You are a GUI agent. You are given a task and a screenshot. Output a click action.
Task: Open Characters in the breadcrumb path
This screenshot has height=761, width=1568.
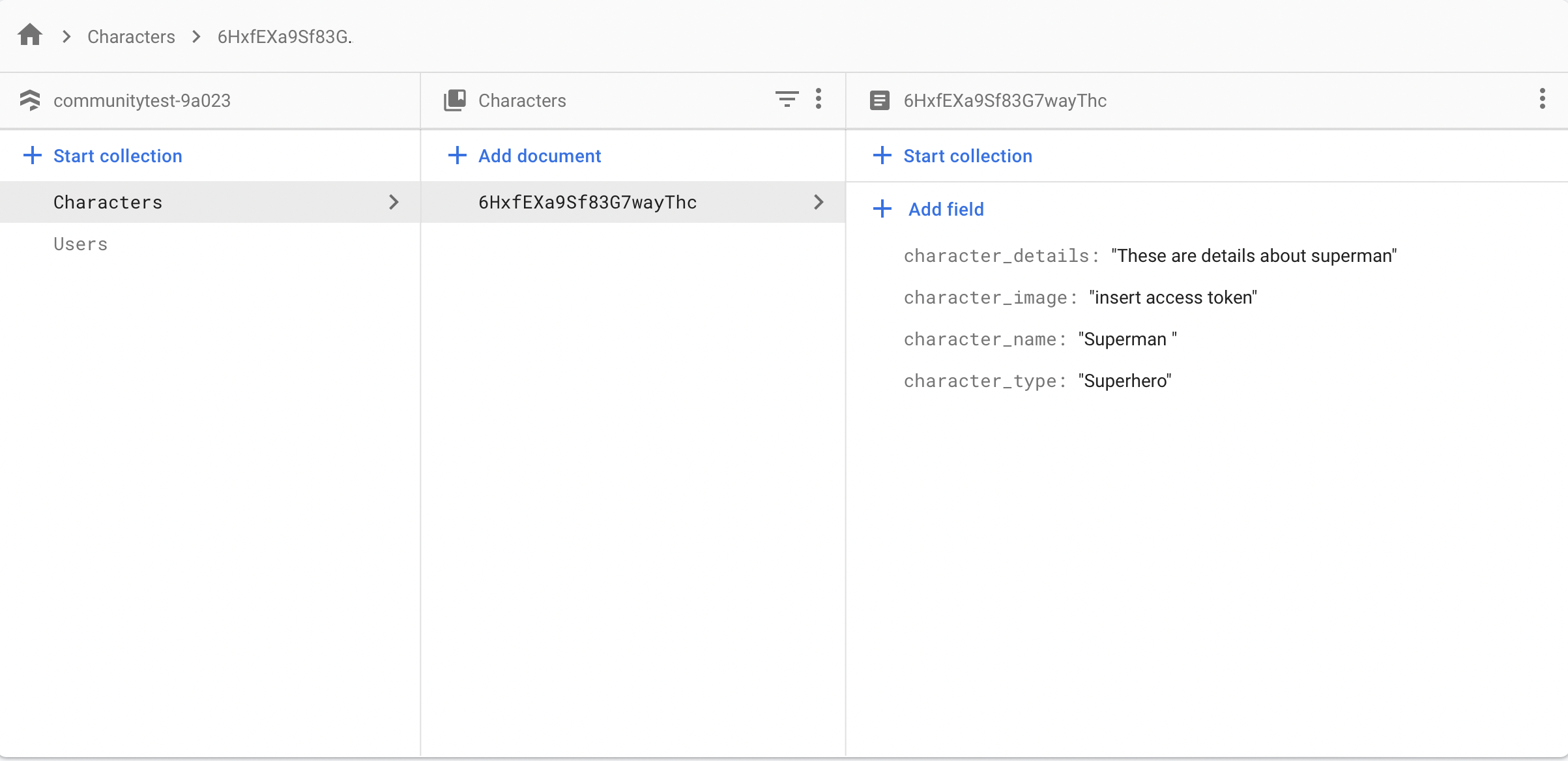131,36
